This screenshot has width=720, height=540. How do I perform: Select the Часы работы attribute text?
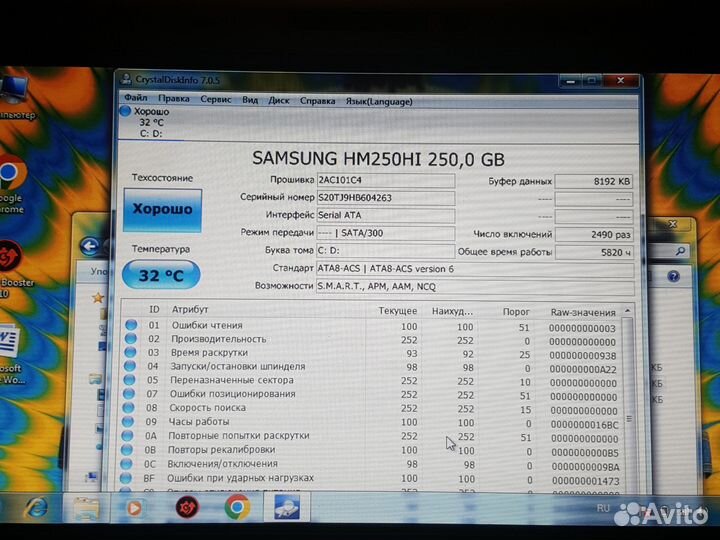point(199,422)
